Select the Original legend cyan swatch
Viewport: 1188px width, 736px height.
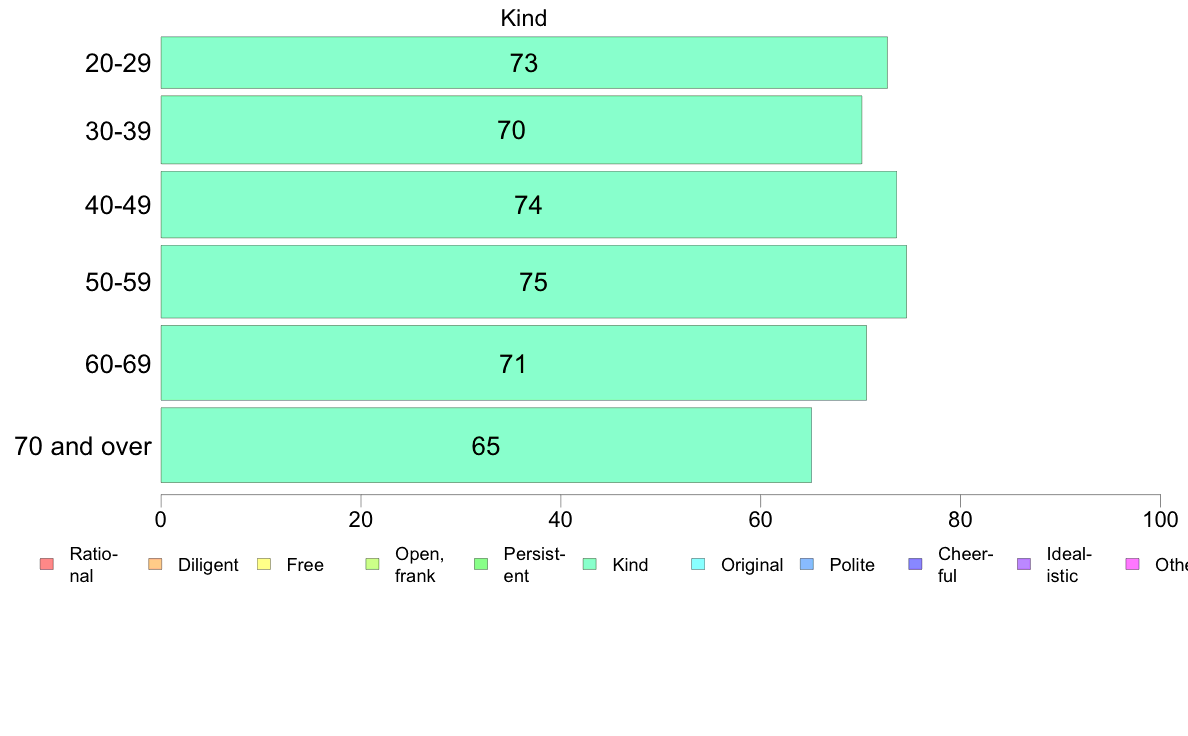pos(699,564)
